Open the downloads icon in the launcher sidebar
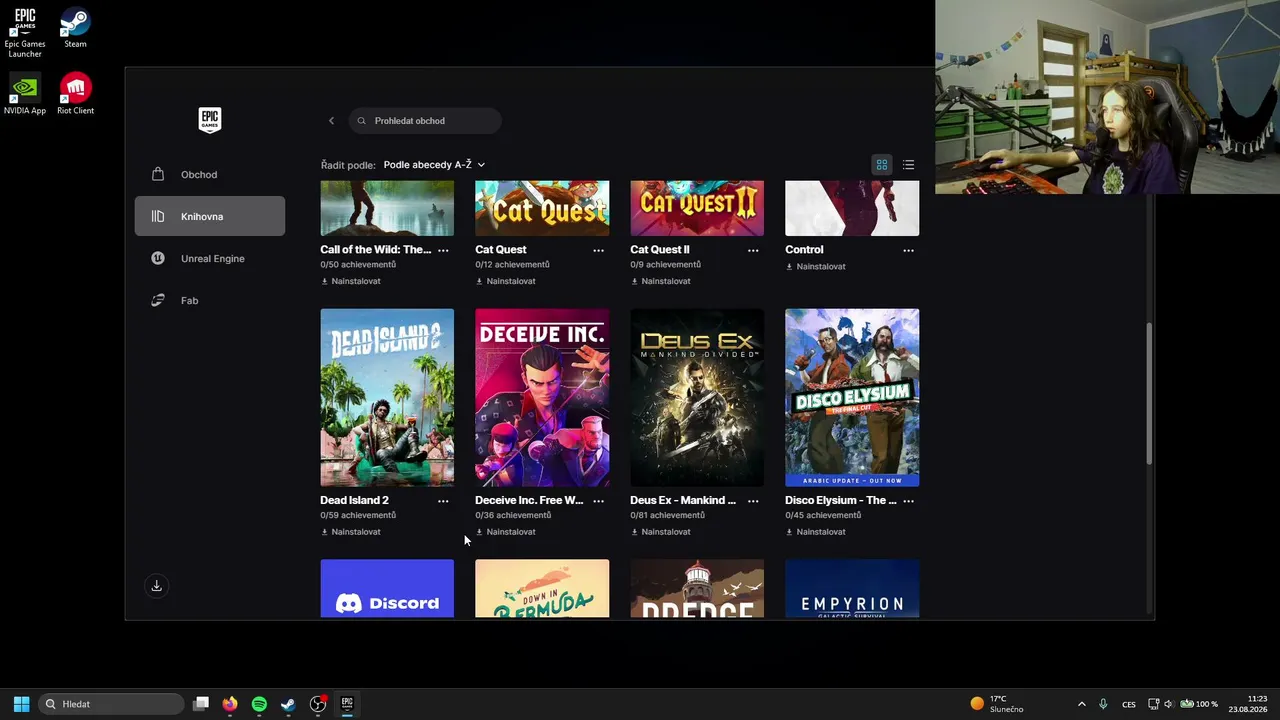The height and width of the screenshot is (720, 1280). (156, 586)
